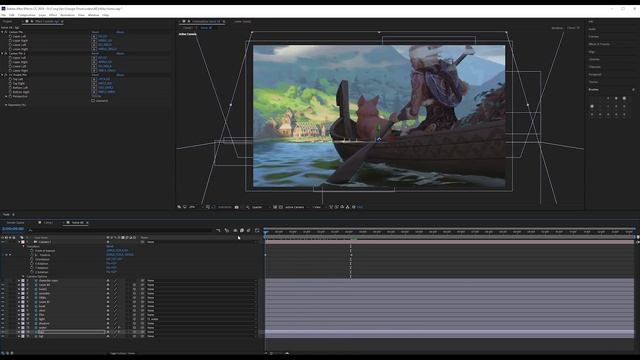Toggle the Power Pin effect fx switch
Image resolution: width=640 pixels, height=360 pixels.
(x=6, y=75)
